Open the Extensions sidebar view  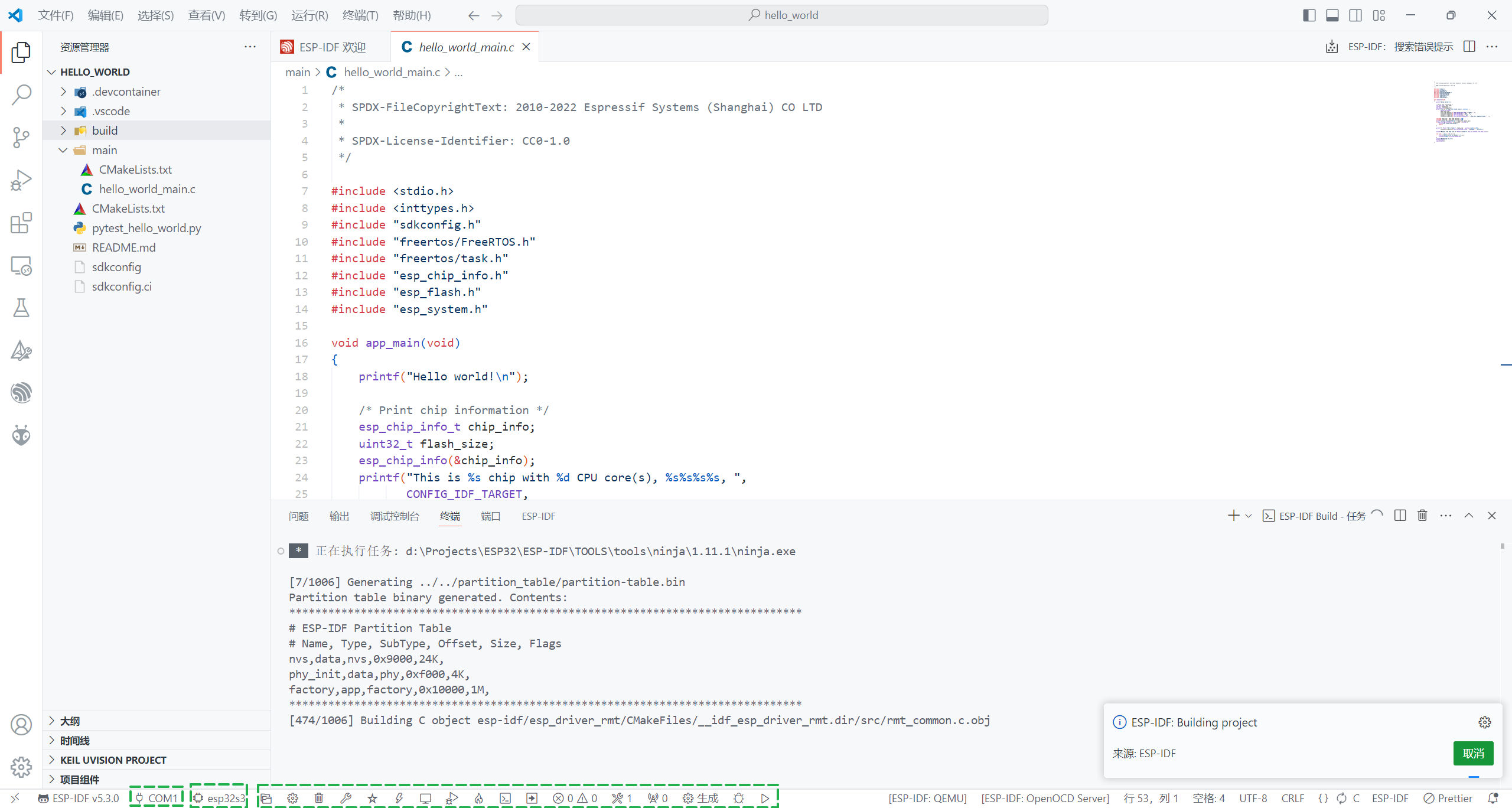pos(21,223)
